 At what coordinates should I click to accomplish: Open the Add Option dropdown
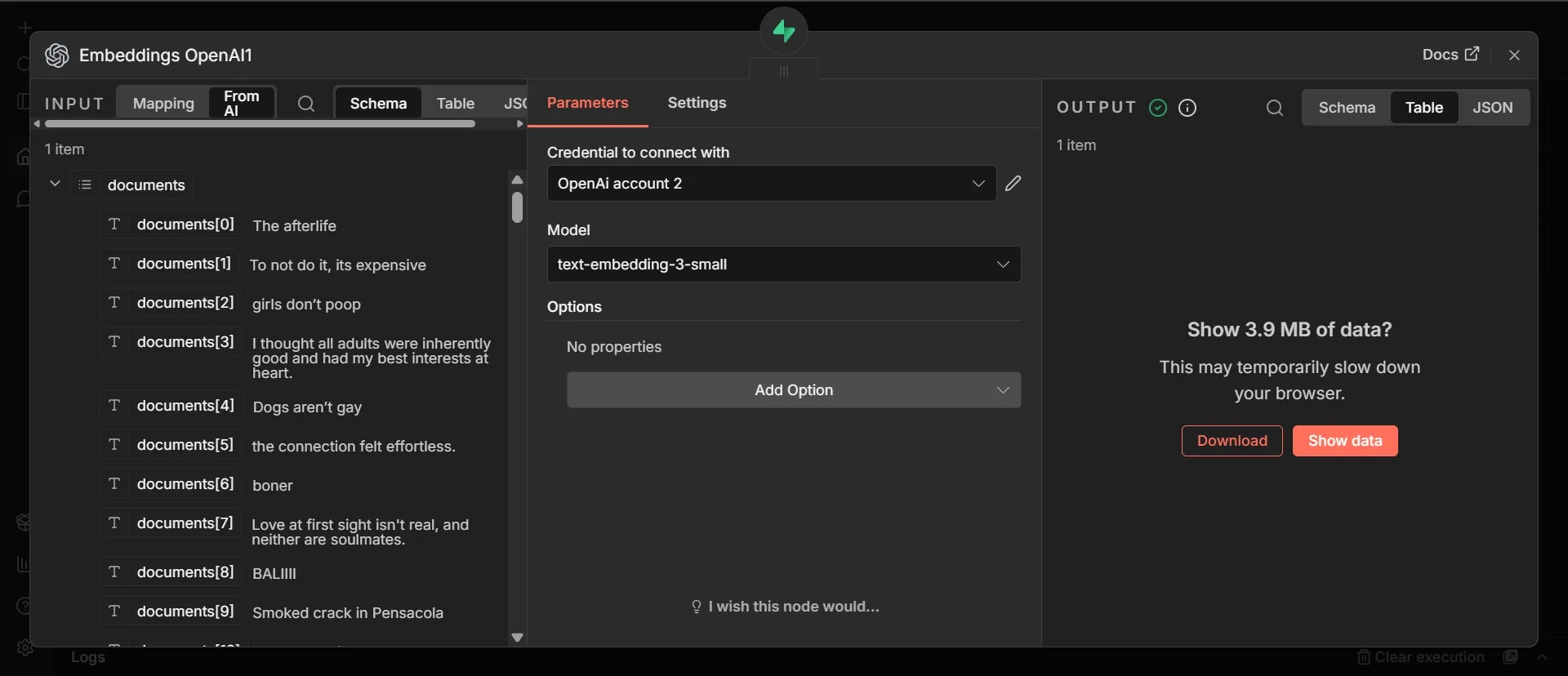click(x=794, y=390)
